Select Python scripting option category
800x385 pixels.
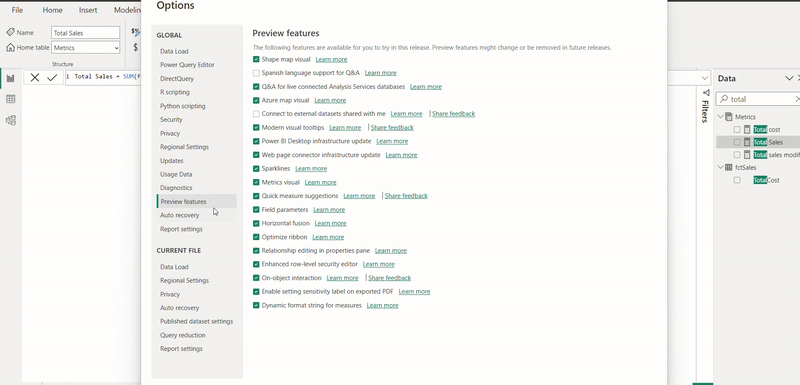pos(183,106)
